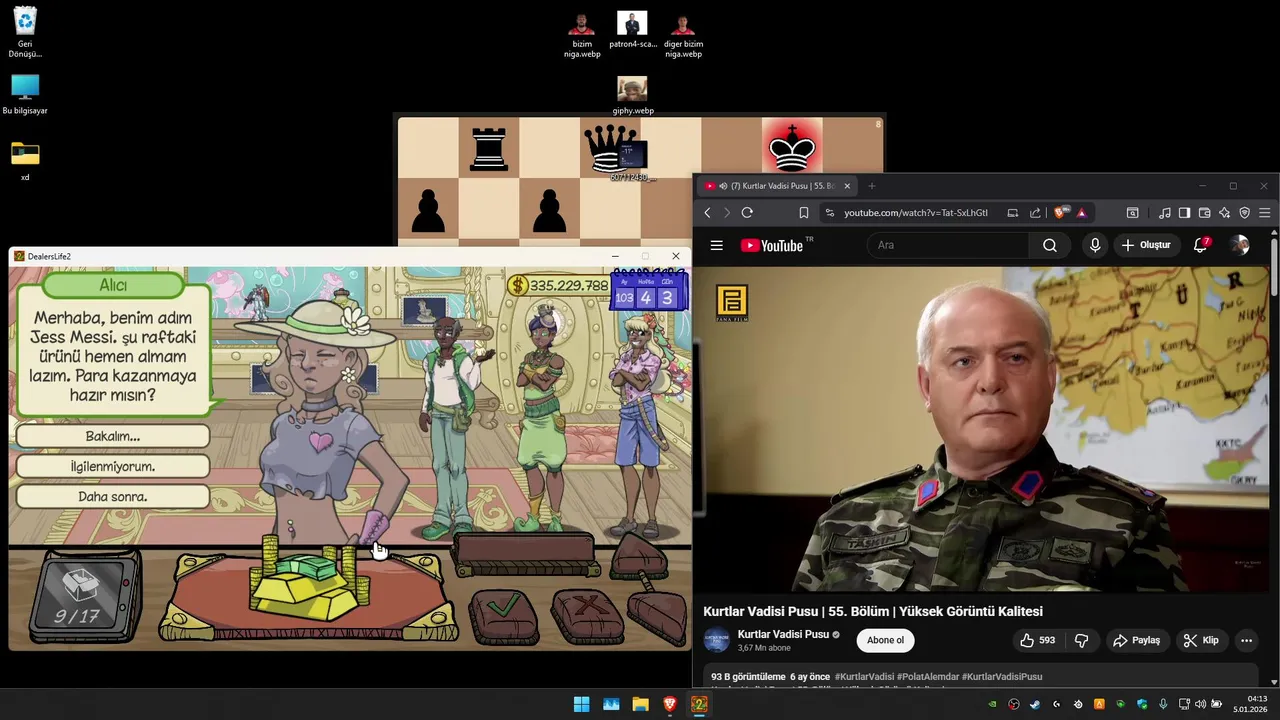Open Brave Shields lion icon
The width and height of the screenshot is (1280, 720).
click(1061, 212)
